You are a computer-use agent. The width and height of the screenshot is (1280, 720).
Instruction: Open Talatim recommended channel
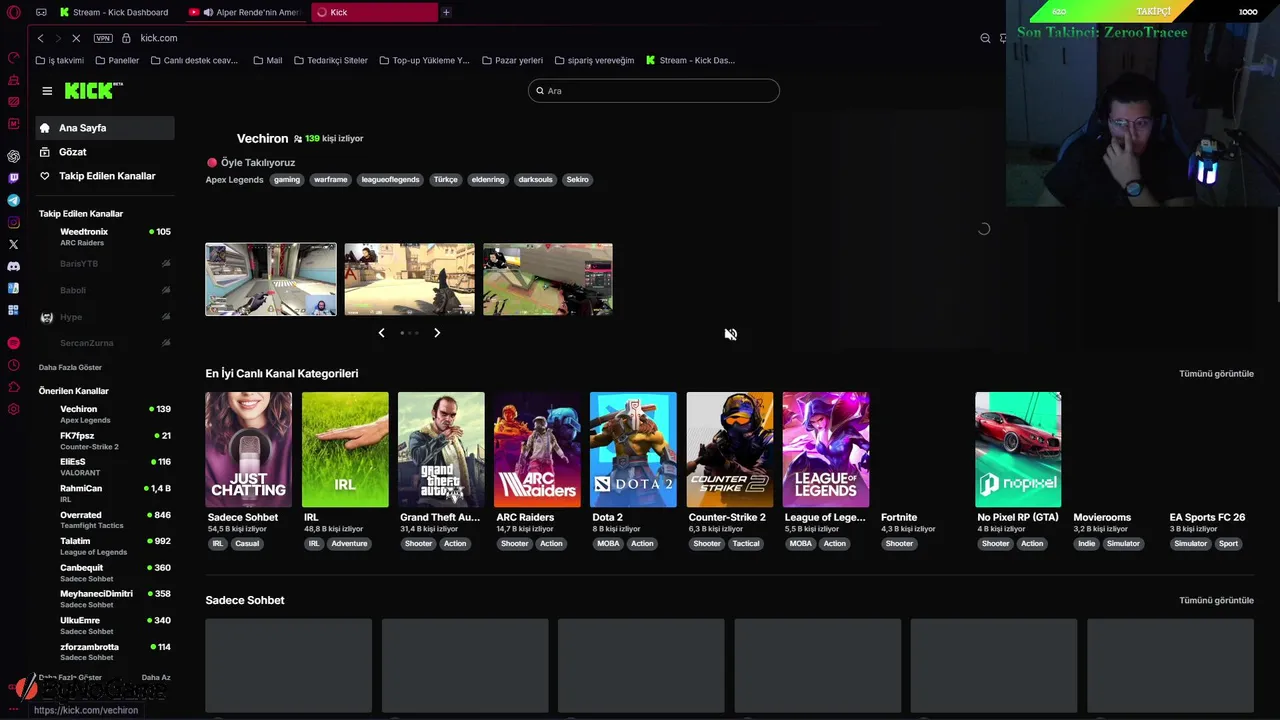pyautogui.click(x=104, y=546)
